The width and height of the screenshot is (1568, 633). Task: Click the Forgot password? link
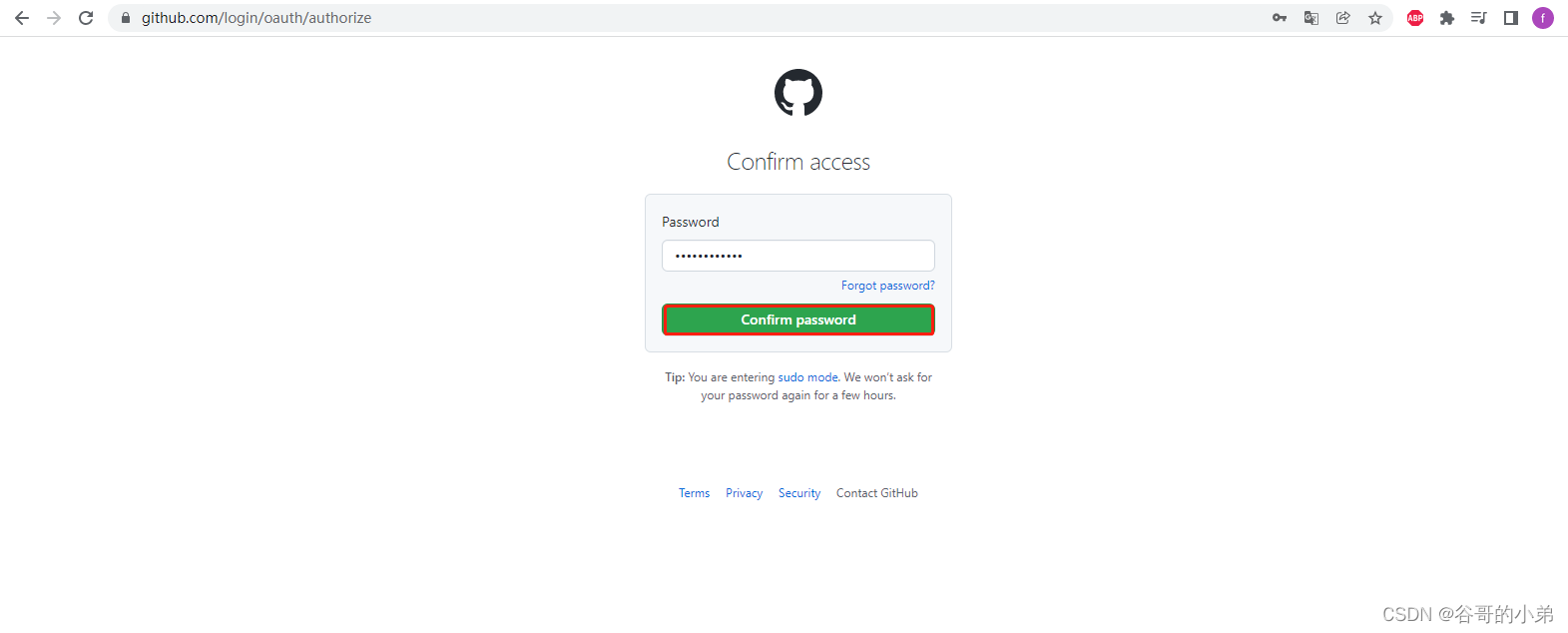pyautogui.click(x=888, y=286)
